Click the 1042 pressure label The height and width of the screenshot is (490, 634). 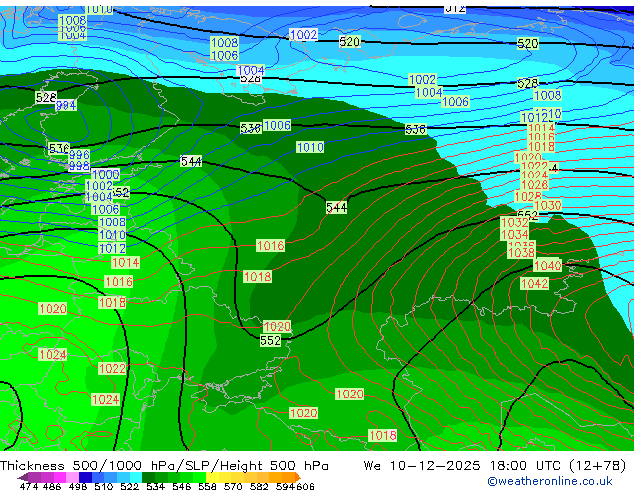535,283
